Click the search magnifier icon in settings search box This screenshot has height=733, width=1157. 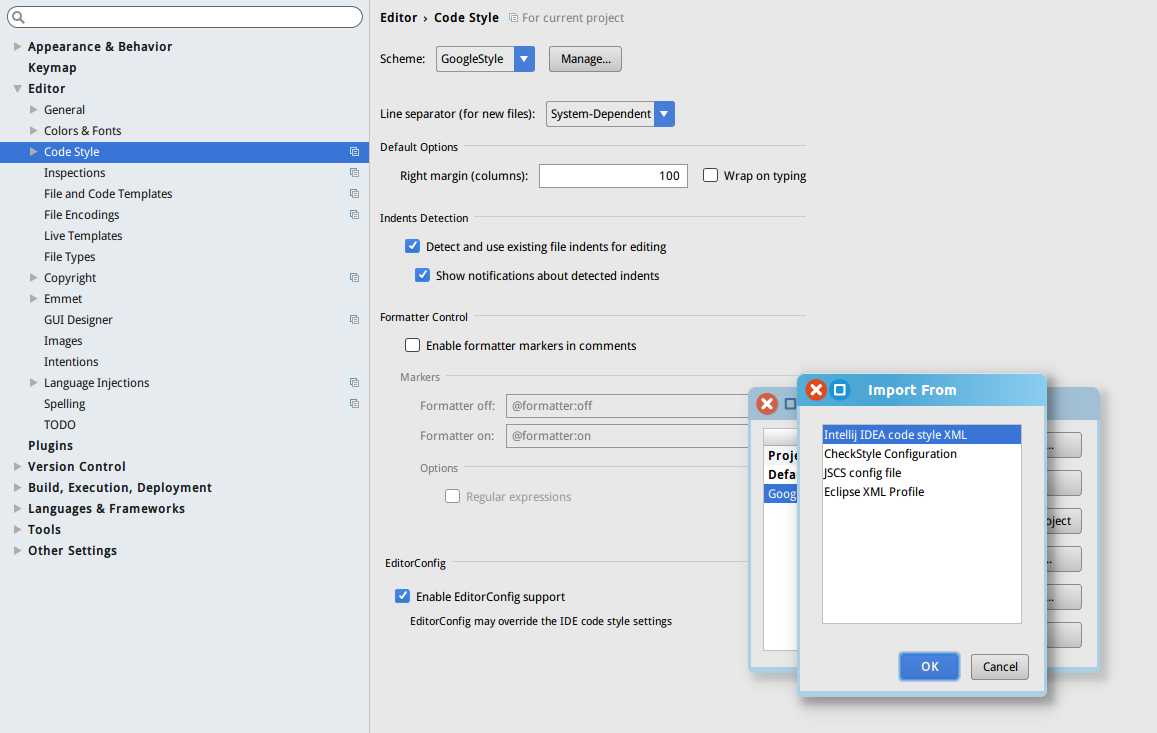click(x=18, y=17)
